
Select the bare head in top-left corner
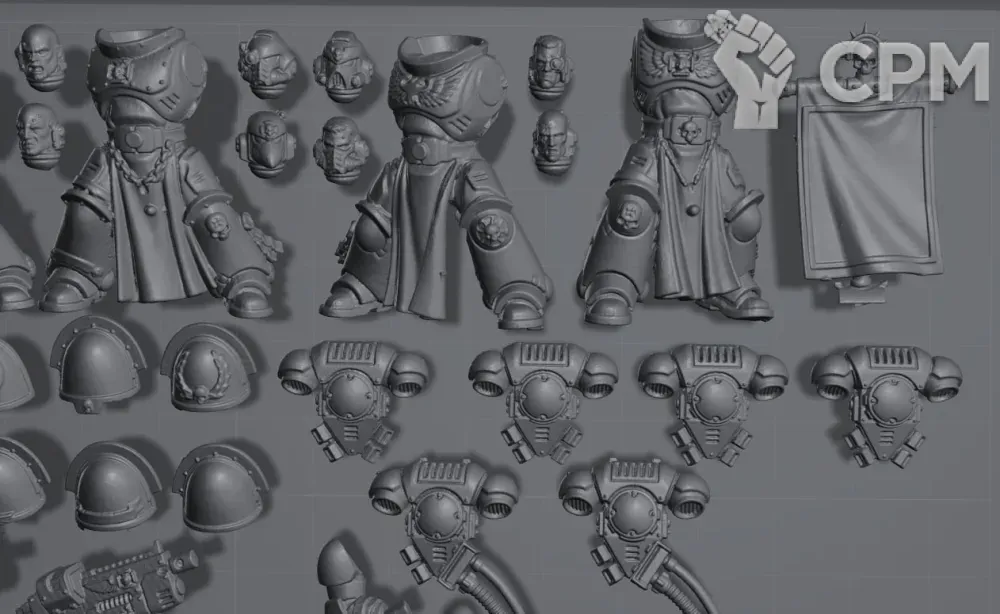[41, 56]
